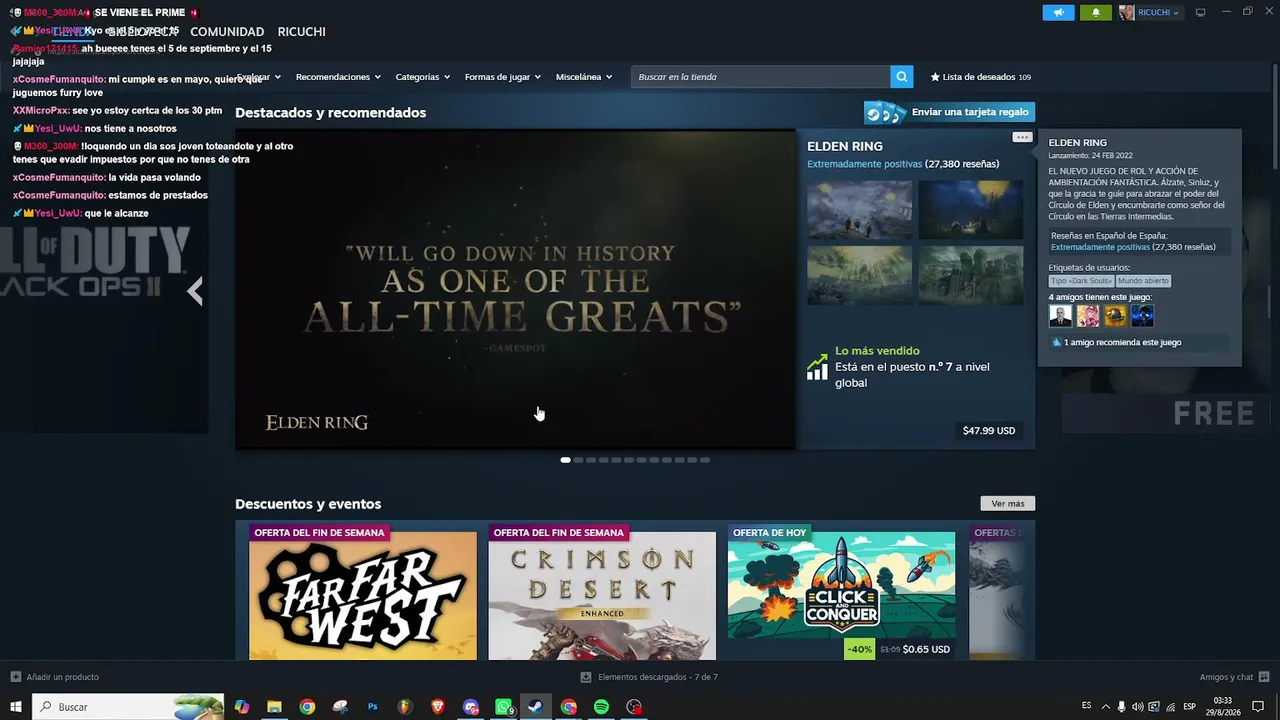The image size is (1280, 720).
Task: Click Elementos descargados - 7 de 7 status
Action: tap(658, 677)
